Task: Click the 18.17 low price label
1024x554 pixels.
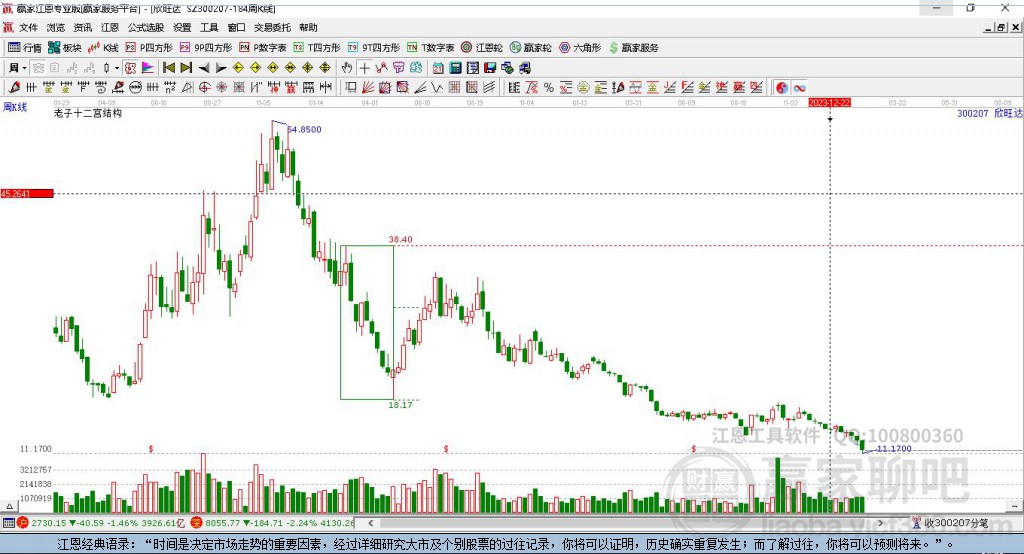Action: pos(400,404)
